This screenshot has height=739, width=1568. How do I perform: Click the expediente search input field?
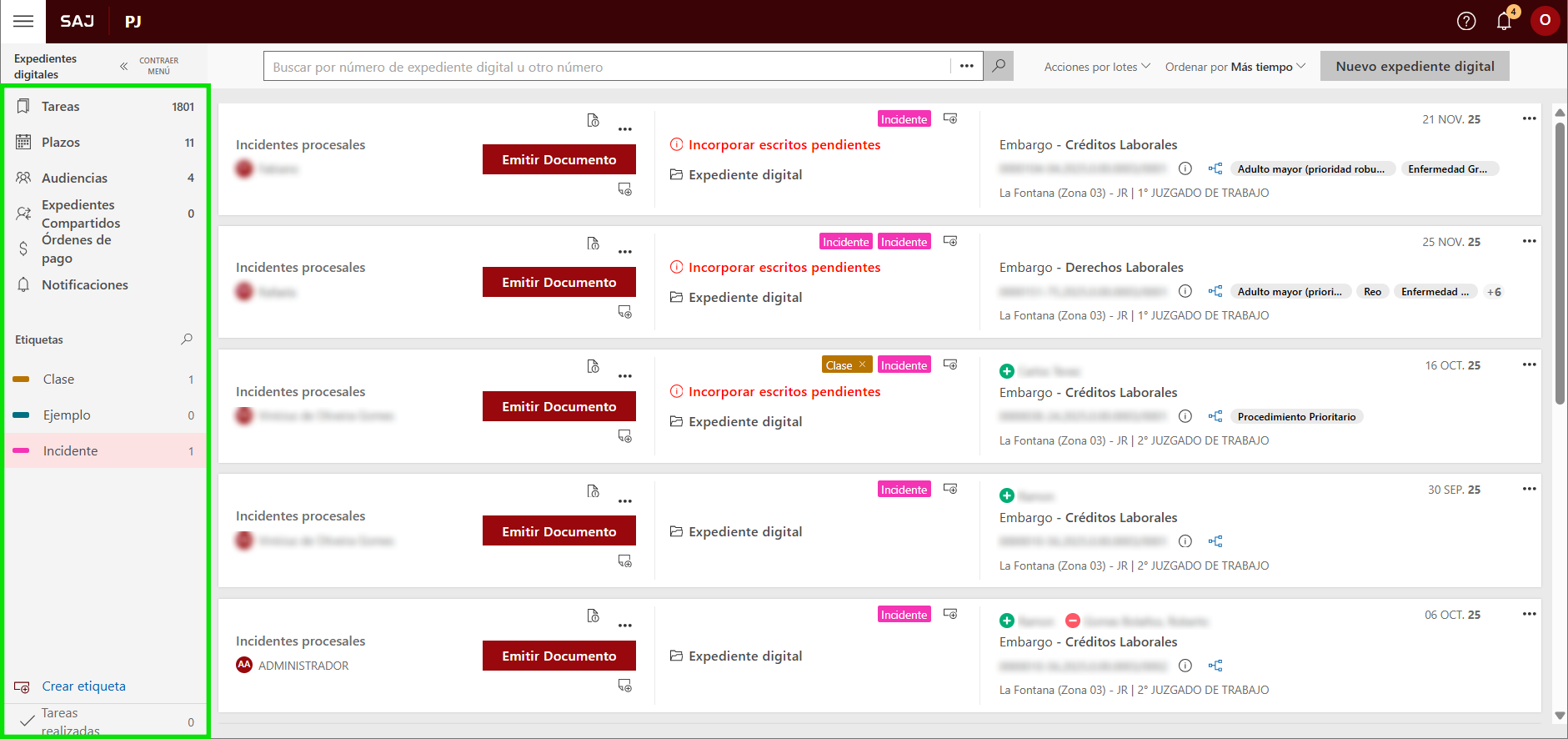click(607, 67)
